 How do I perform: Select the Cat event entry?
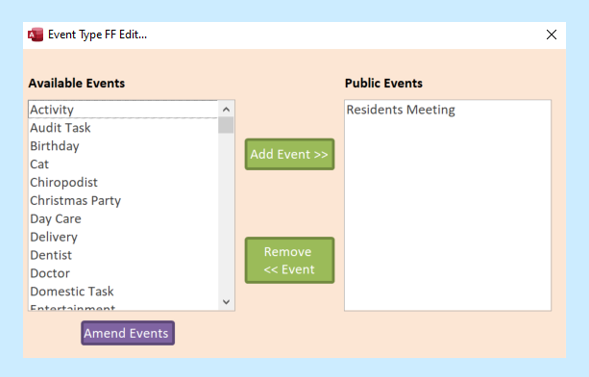pyautogui.click(x=123, y=164)
